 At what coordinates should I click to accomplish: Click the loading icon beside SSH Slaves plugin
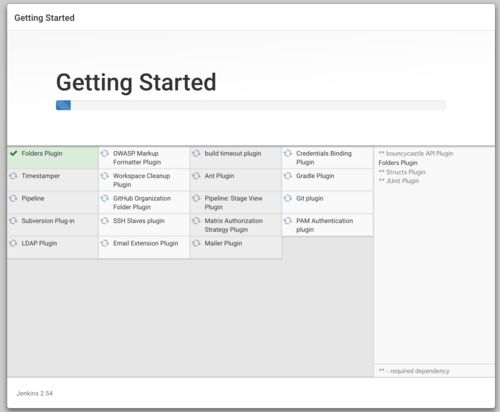[105, 221]
